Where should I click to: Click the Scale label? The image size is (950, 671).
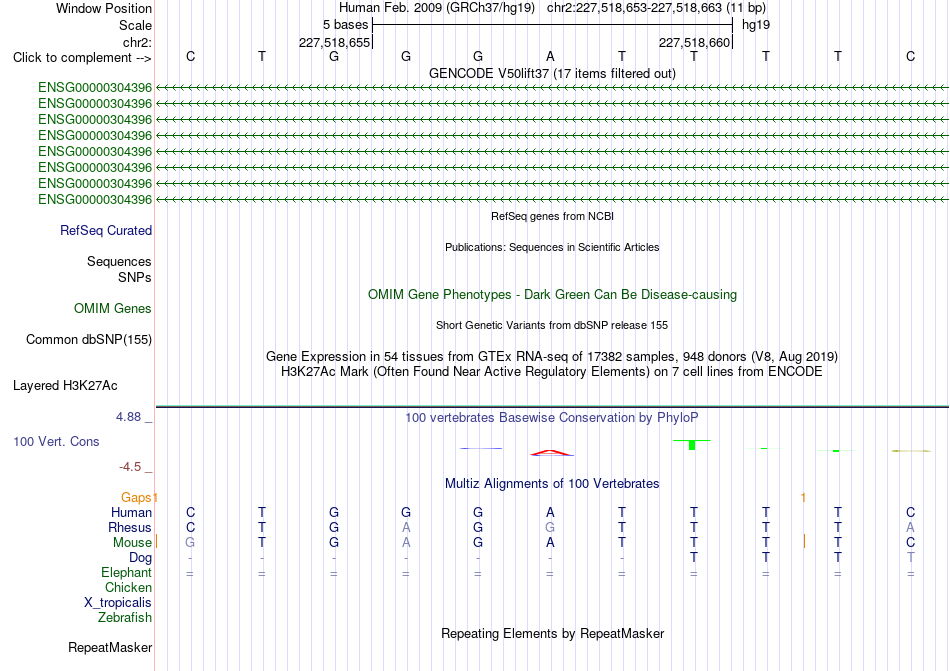click(135, 25)
